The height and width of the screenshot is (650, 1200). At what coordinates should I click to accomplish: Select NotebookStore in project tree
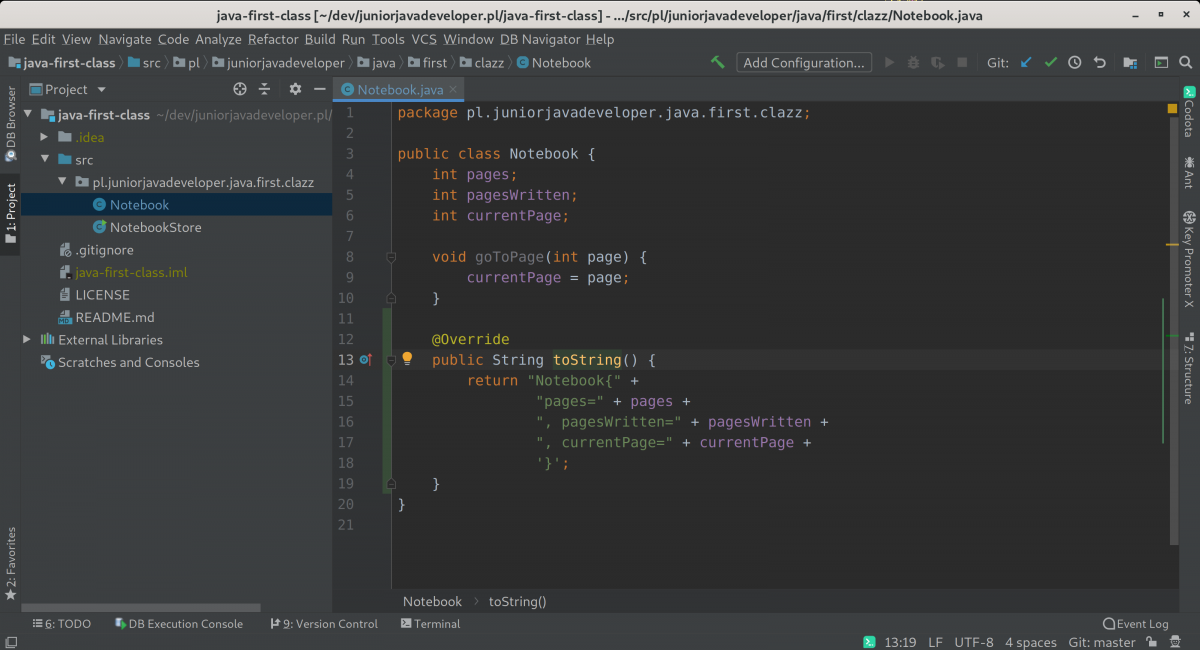pyautogui.click(x=155, y=227)
